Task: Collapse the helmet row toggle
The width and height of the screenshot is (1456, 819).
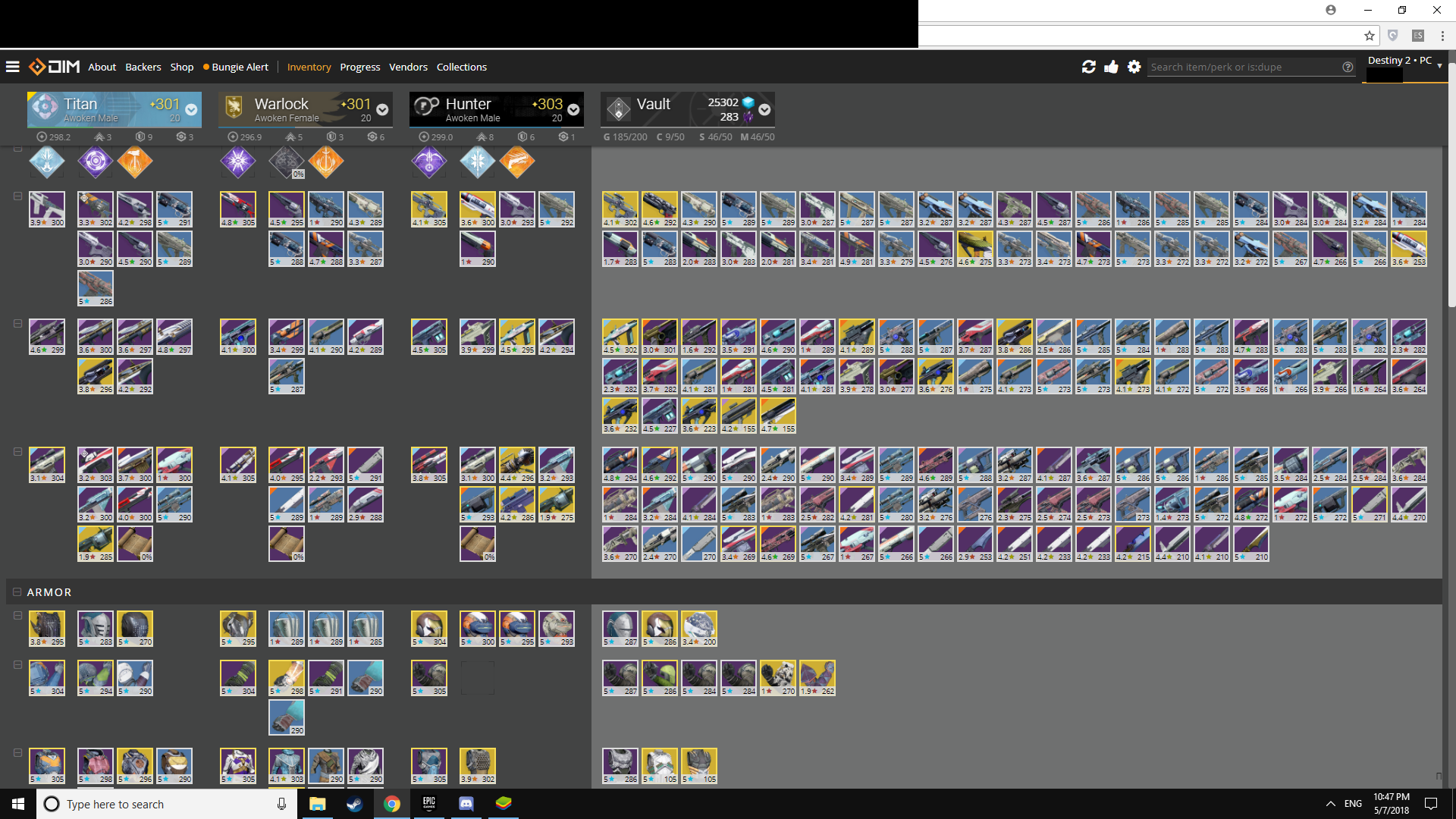Action: pyautogui.click(x=17, y=616)
